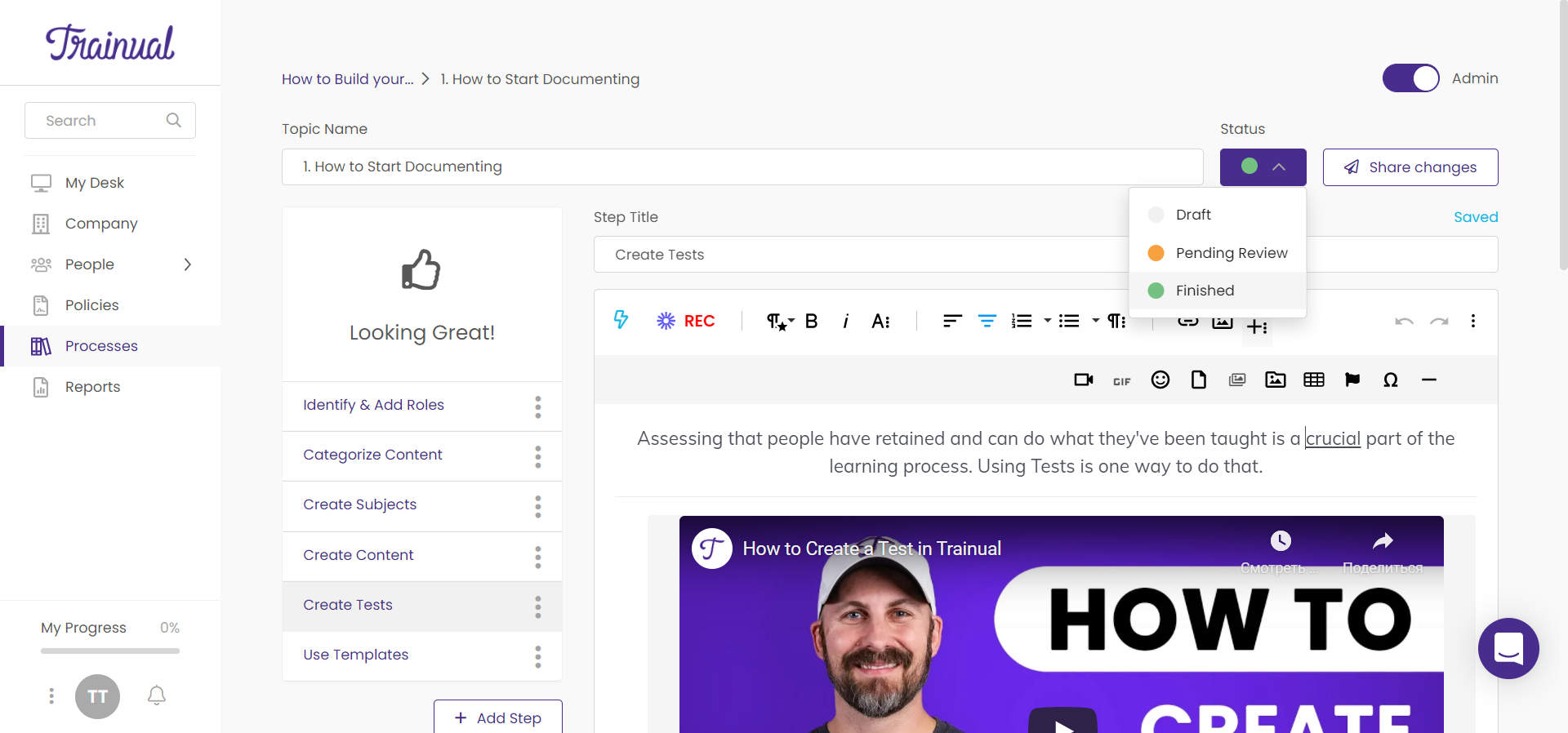Open notifications bell icon
The width and height of the screenshot is (1568, 733).
coord(157,695)
